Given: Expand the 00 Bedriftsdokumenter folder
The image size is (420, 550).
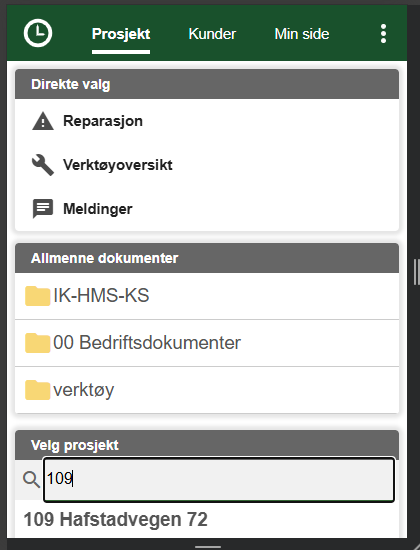Looking at the screenshot, I should (207, 343).
